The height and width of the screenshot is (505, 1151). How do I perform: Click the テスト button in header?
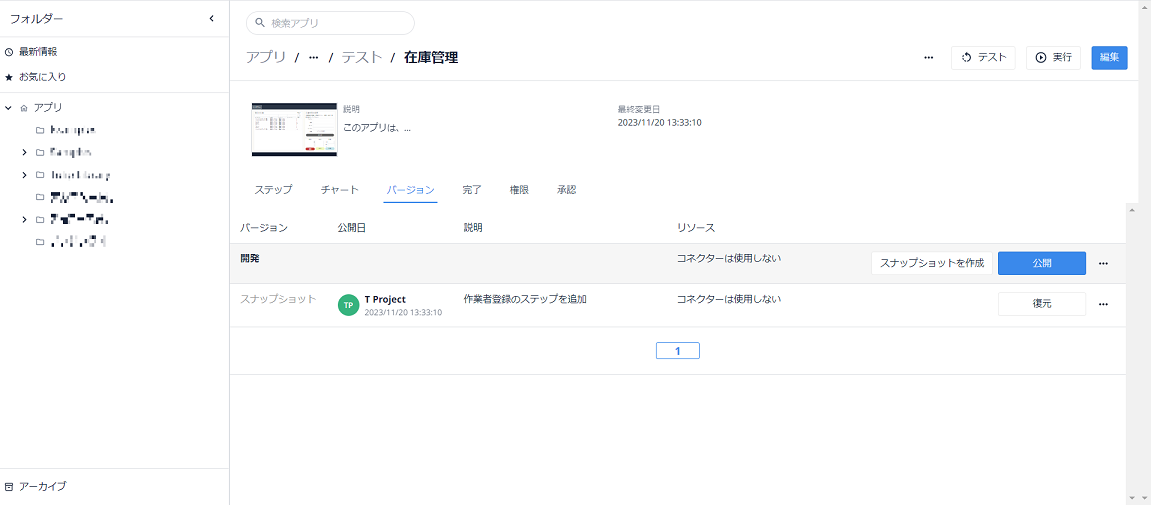tap(983, 57)
